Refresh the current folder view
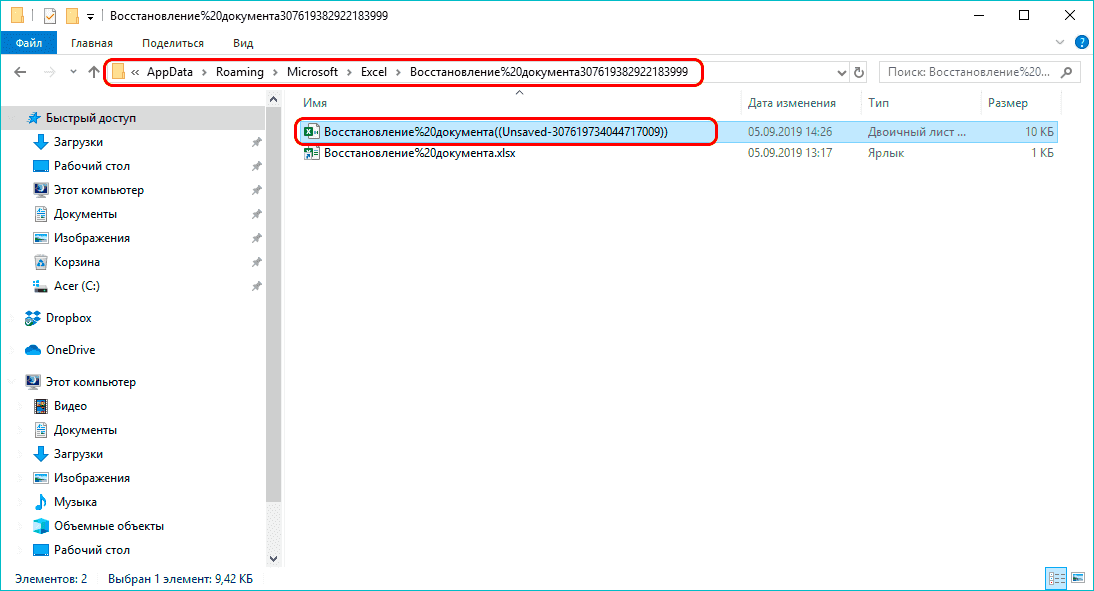 click(859, 72)
